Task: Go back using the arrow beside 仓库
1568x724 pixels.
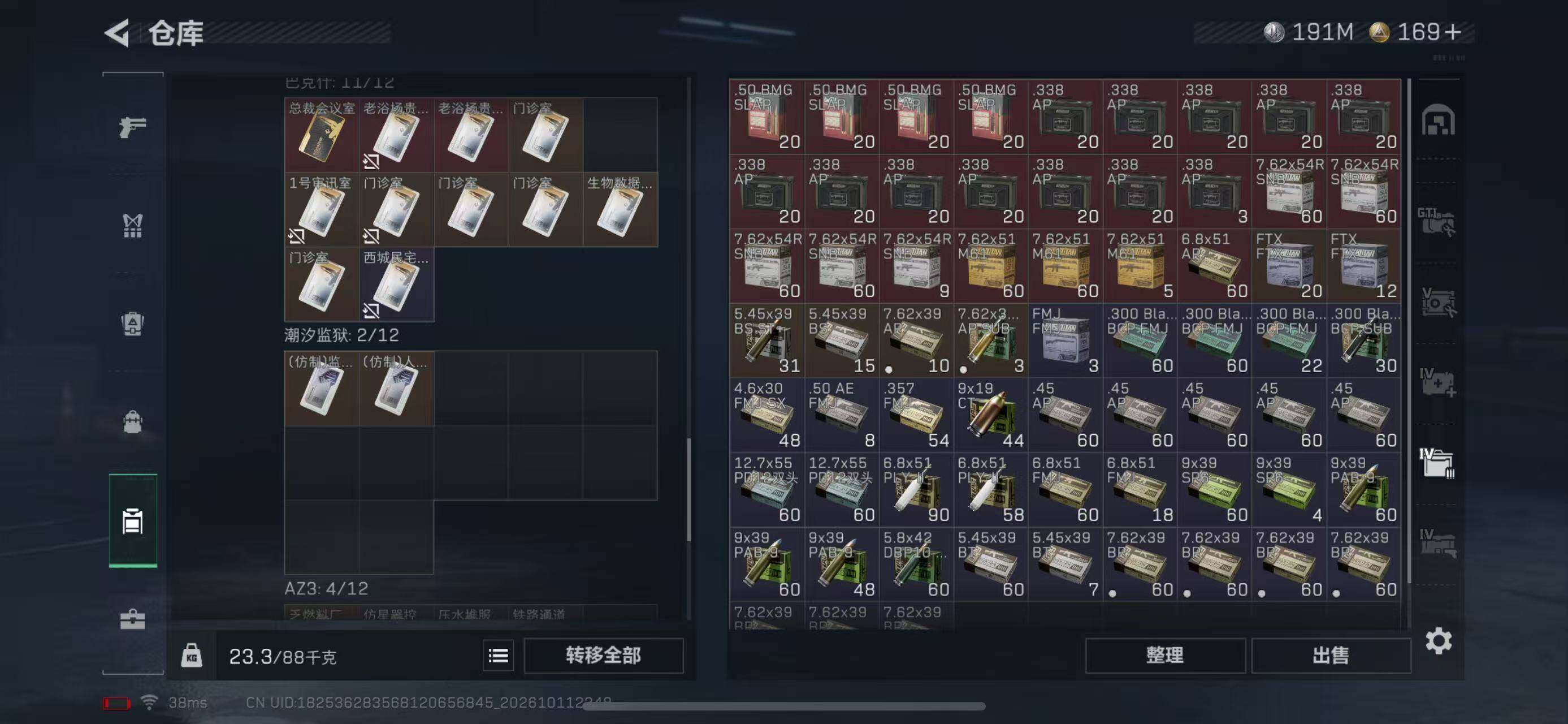Action: 118,32
